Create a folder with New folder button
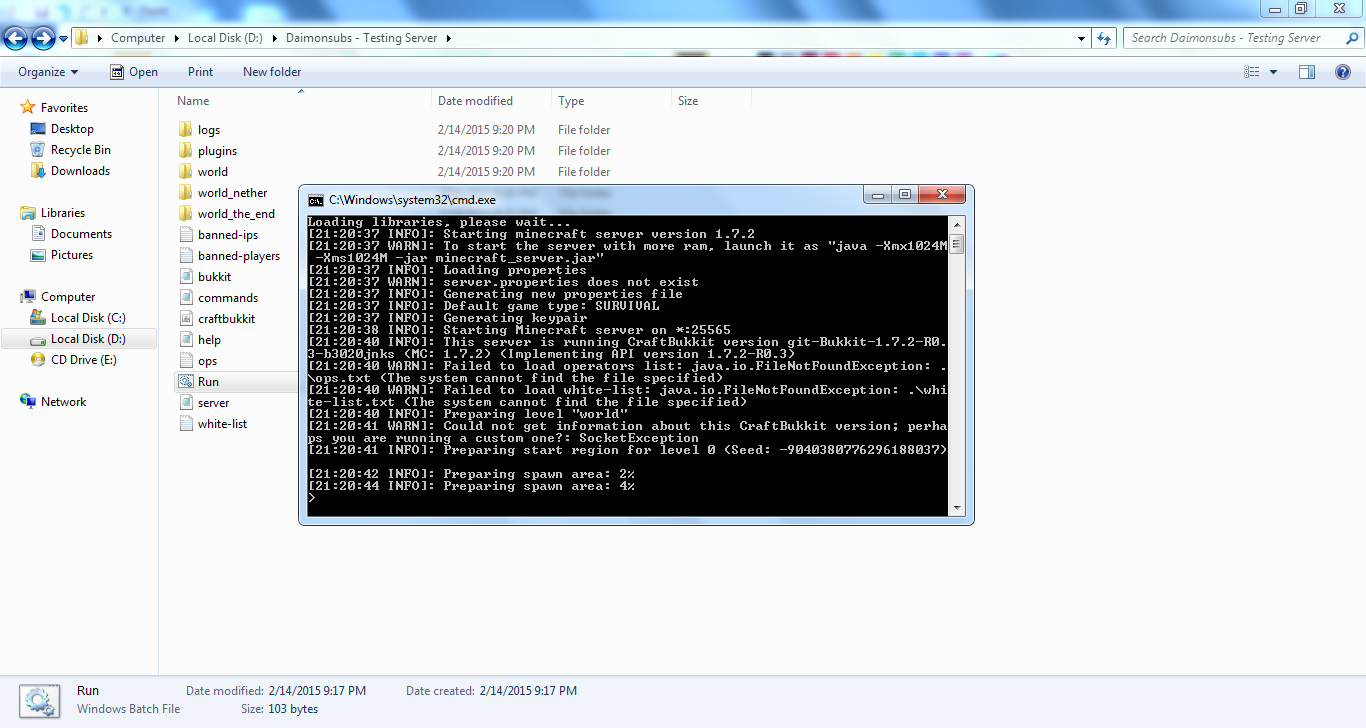Image resolution: width=1366 pixels, height=728 pixels. 272,72
